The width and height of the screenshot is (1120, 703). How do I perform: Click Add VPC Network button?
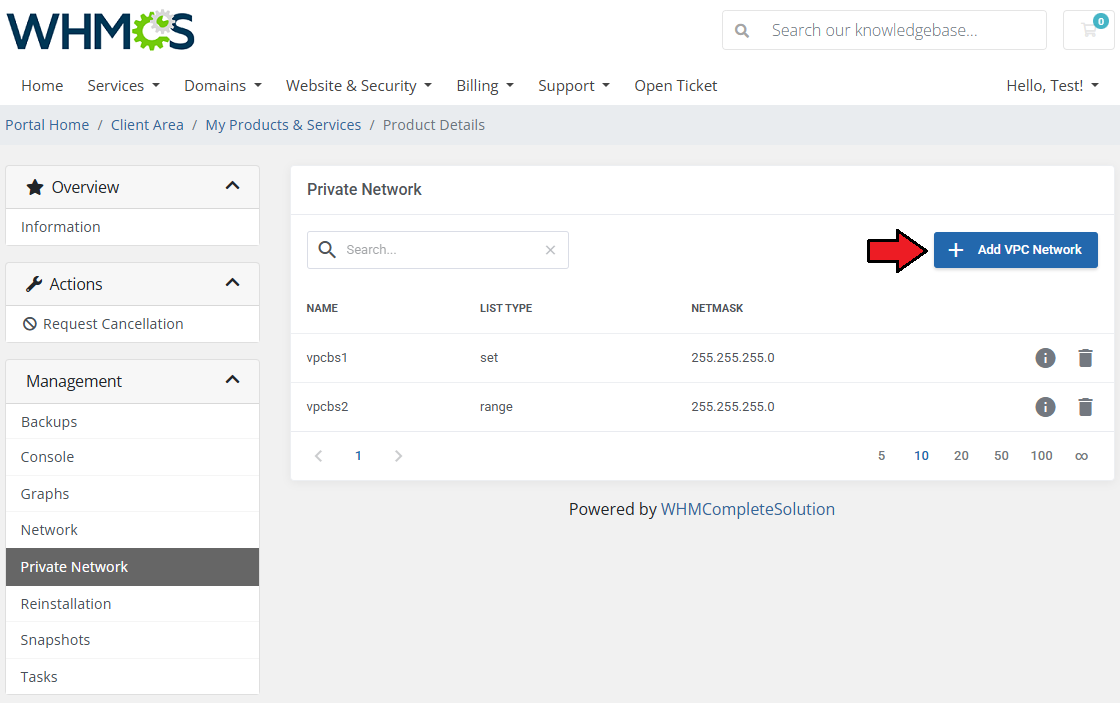point(1015,250)
